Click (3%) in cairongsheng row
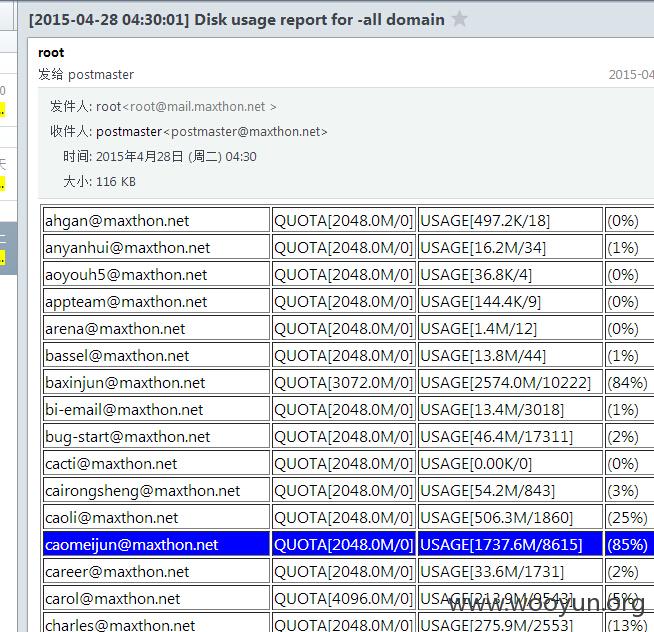 click(629, 491)
